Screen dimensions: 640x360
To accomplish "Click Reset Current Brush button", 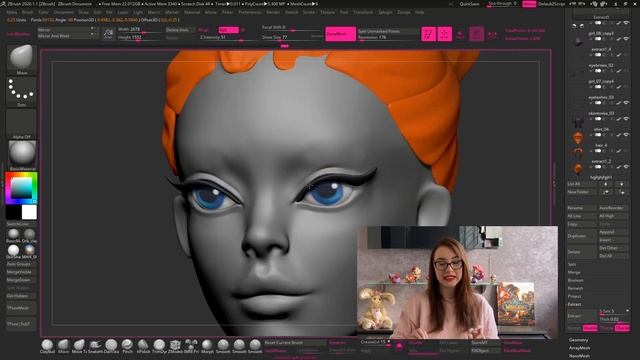I will (x=295, y=343).
